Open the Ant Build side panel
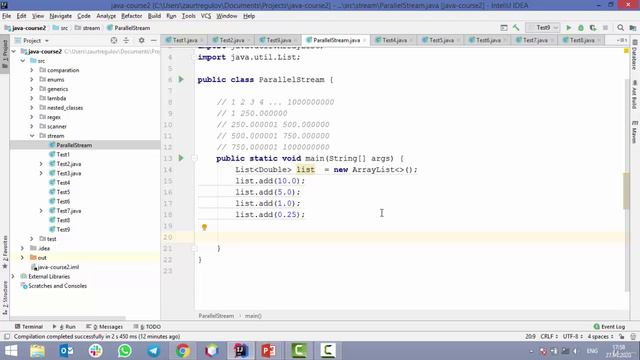This screenshot has width=640, height=360. coord(635,95)
